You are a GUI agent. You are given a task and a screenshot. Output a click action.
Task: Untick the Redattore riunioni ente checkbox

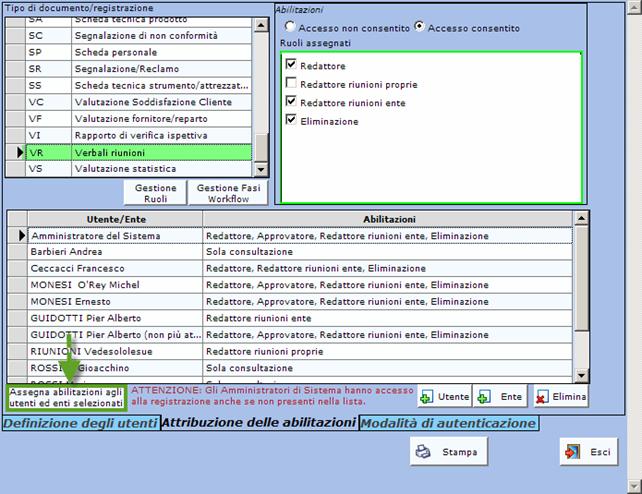point(291,102)
